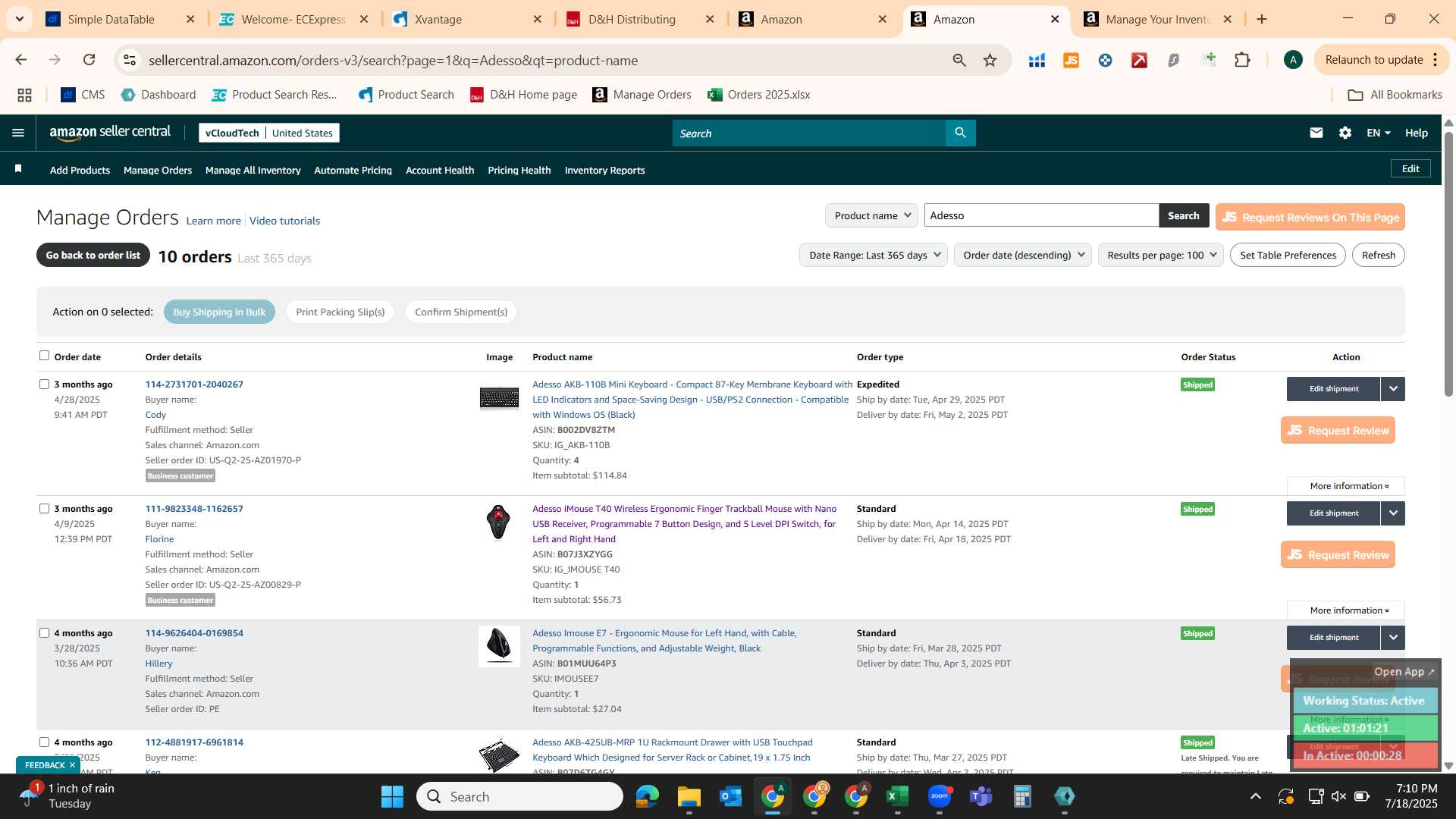Toggle the select-all orders checkbox in the header
Image resolution: width=1456 pixels, height=819 pixels.
point(44,356)
